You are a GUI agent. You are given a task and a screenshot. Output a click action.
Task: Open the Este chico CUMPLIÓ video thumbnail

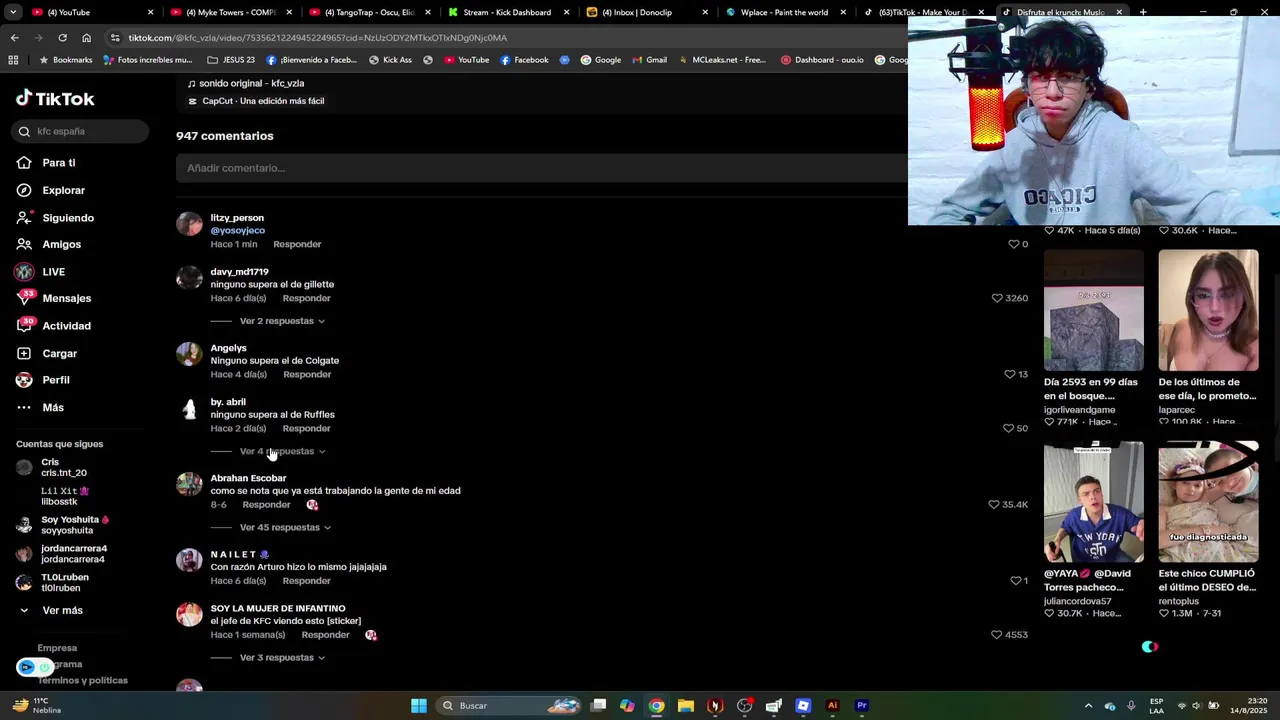tap(1208, 502)
